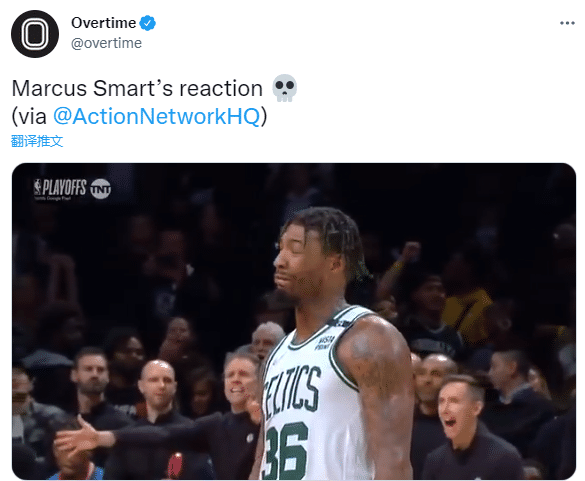This screenshot has height=481, width=585.
Task: Click the skull emoji in the tweet
Action: (284, 88)
